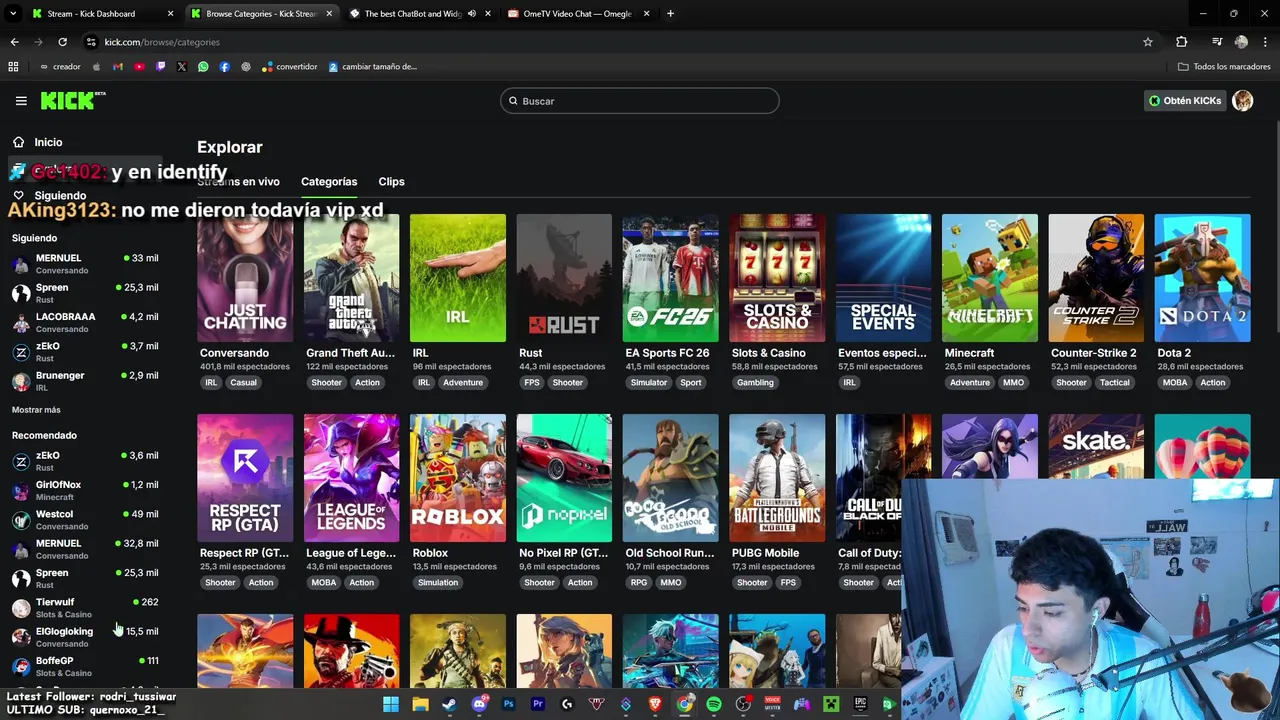This screenshot has width=1280, height=720.
Task: Open Photoshop from the taskbar
Action: (508, 704)
